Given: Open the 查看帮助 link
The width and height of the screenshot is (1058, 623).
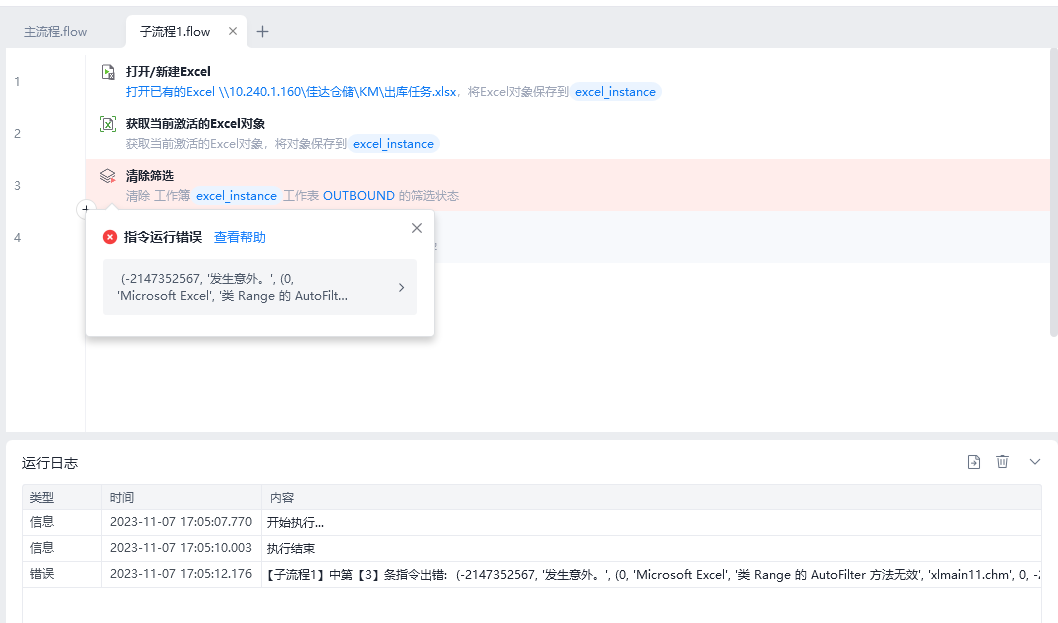Looking at the screenshot, I should coord(240,237).
